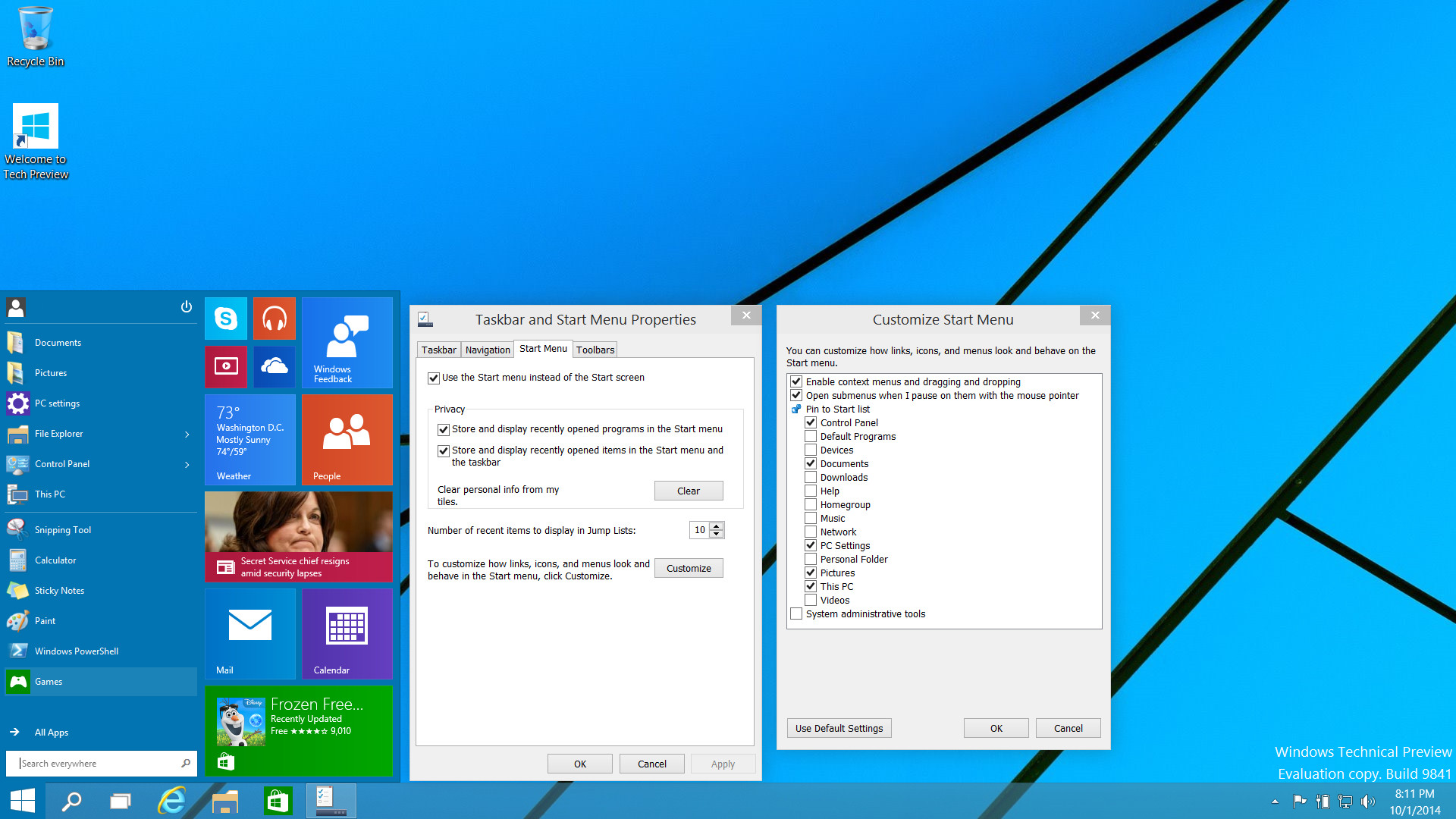Uncheck Use the Start menu checkbox

[434, 378]
